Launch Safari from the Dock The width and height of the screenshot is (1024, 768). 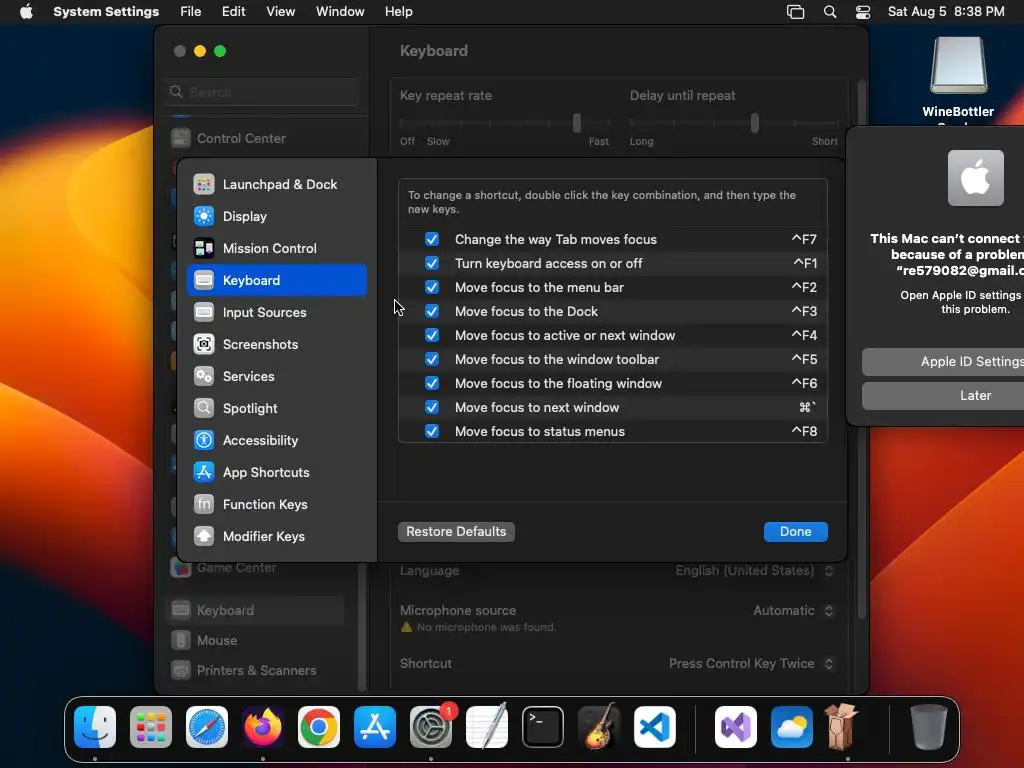pyautogui.click(x=207, y=727)
